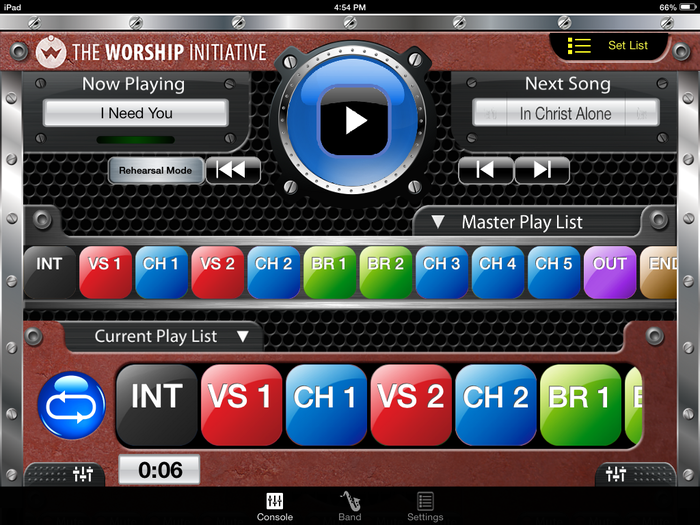The image size is (700, 525).
Task: Start playback with the big blue play button
Action: pyautogui.click(x=354, y=120)
